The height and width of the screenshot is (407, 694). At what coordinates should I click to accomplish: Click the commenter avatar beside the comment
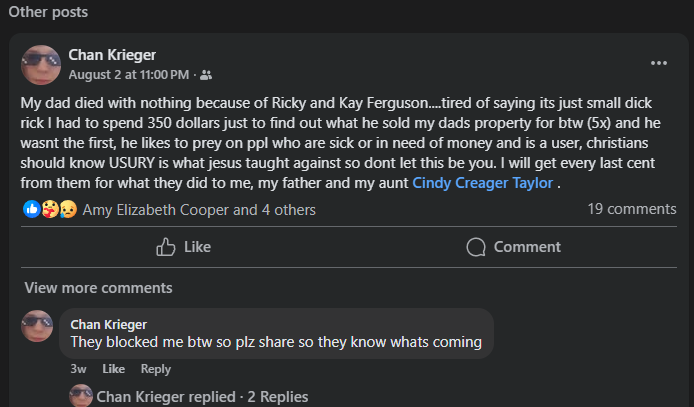(x=38, y=325)
